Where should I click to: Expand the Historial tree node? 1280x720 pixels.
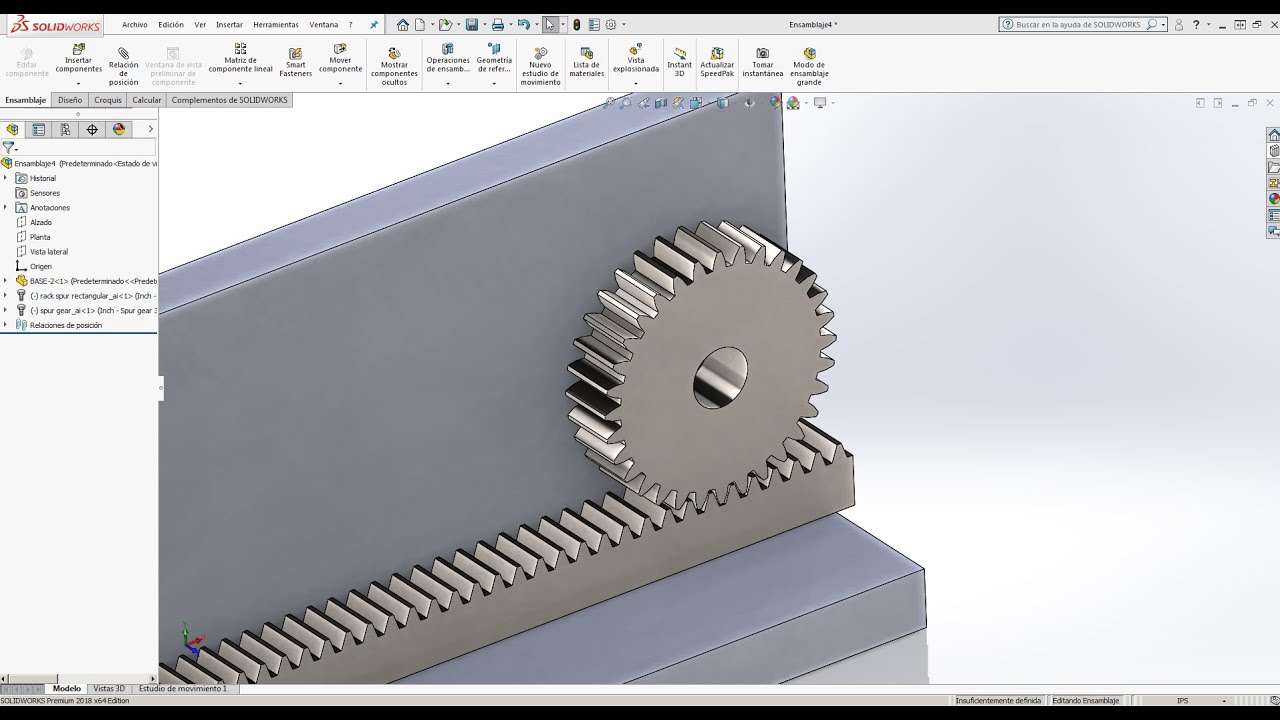click(x=5, y=178)
